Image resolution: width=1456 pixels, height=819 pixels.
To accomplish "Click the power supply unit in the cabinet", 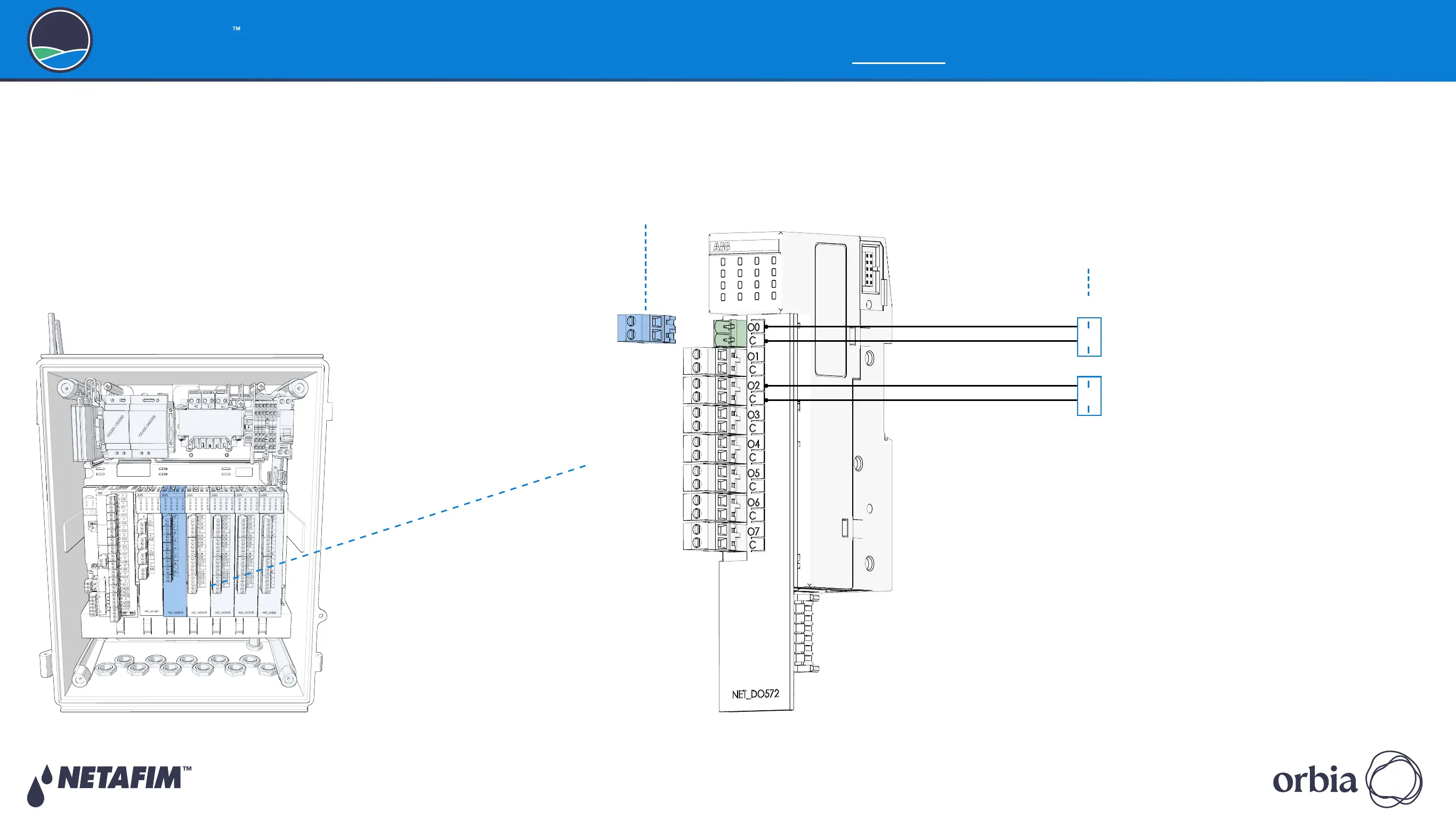I will [x=136, y=427].
